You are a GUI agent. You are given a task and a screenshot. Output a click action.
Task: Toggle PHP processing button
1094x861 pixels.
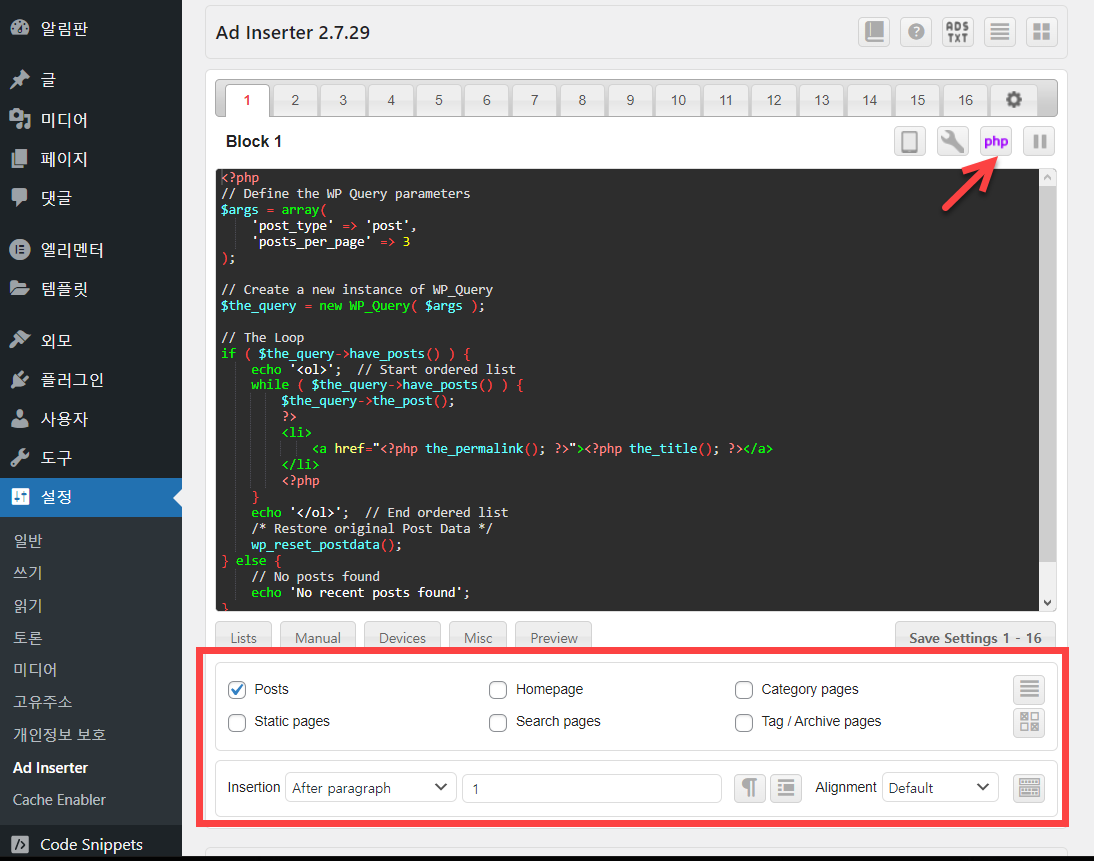(996, 142)
